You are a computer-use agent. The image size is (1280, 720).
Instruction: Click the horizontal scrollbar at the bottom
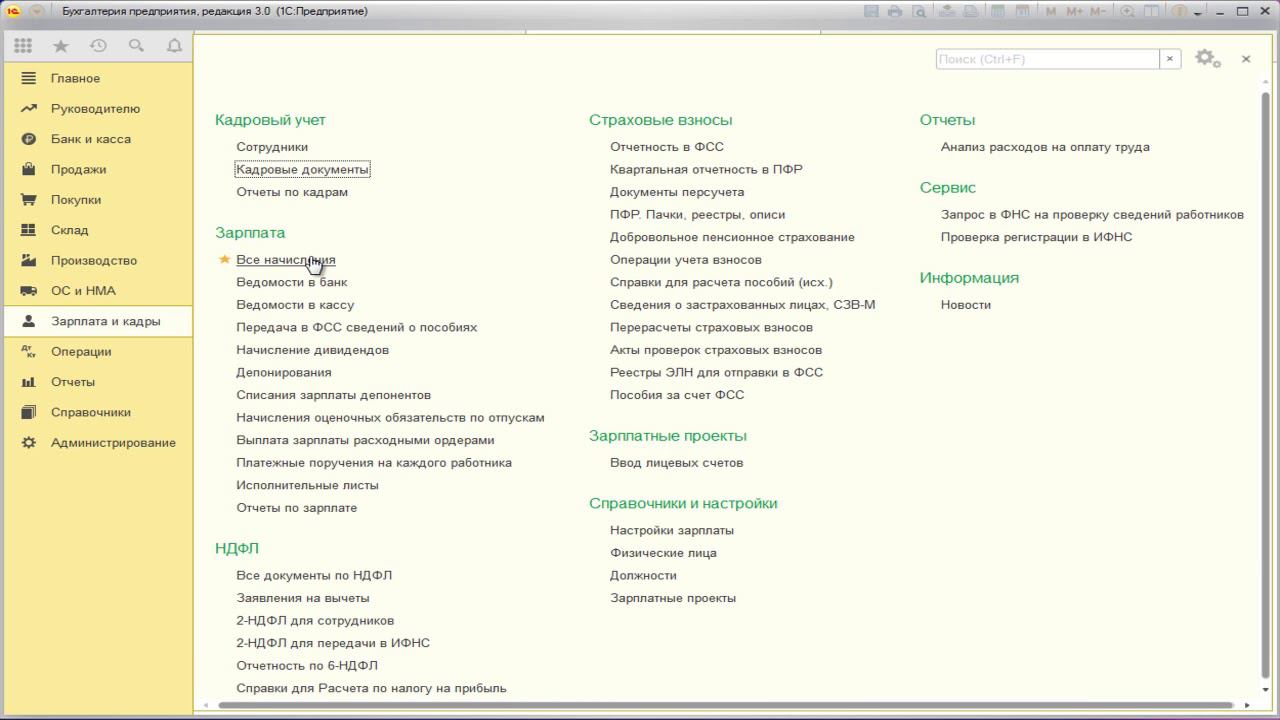[x=725, y=705]
